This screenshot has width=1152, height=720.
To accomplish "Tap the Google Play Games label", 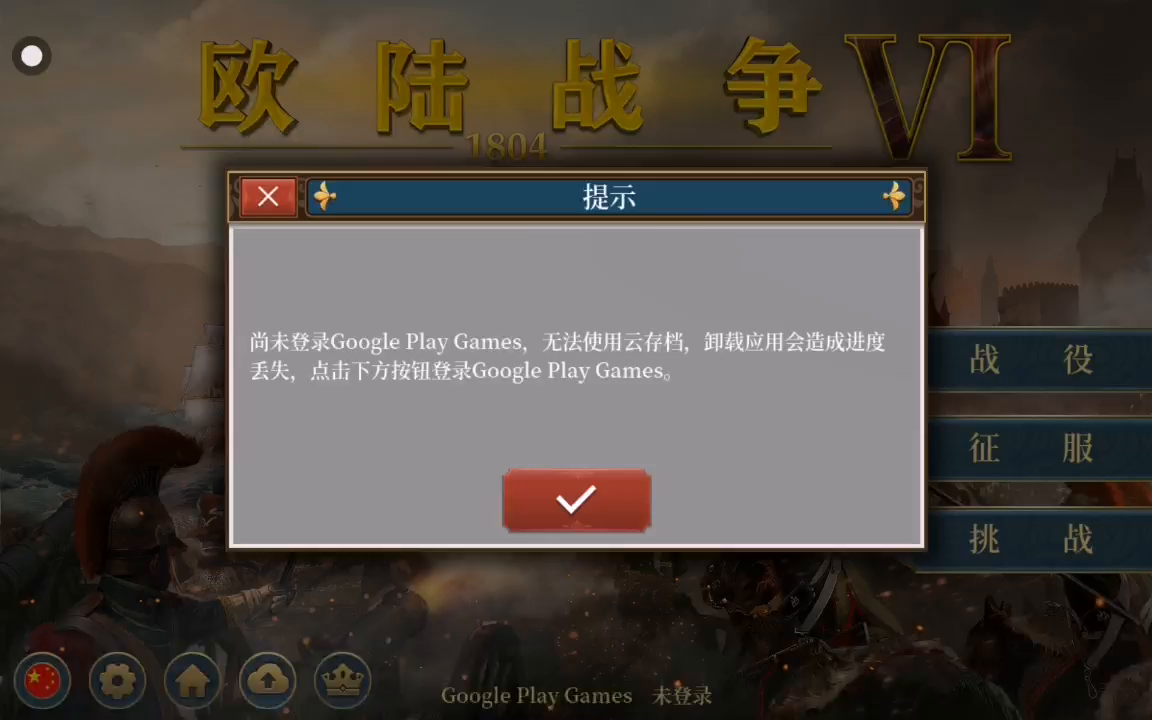I will tap(536, 696).
